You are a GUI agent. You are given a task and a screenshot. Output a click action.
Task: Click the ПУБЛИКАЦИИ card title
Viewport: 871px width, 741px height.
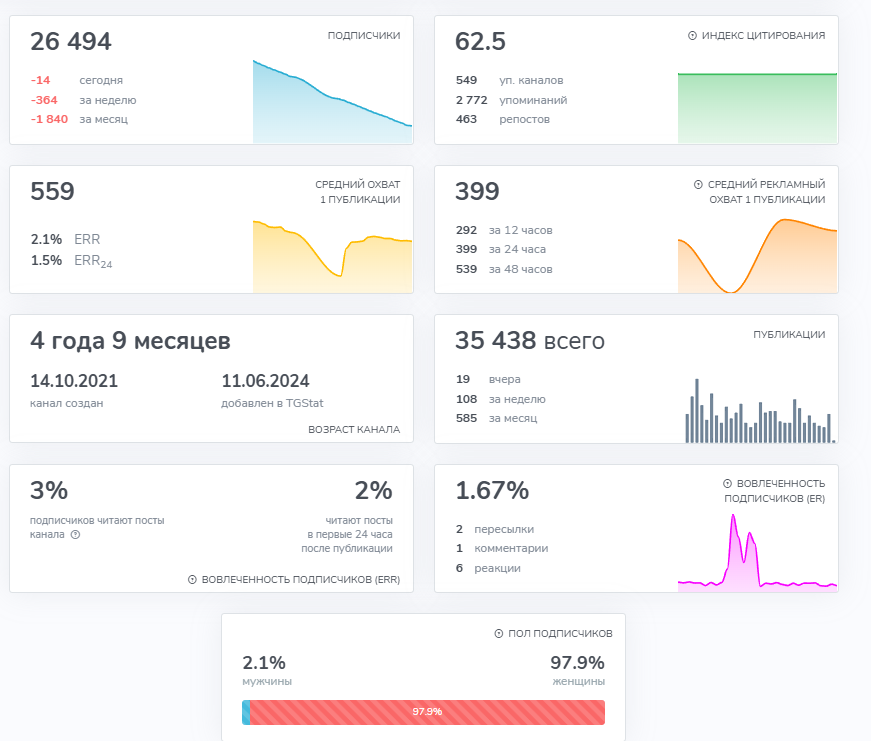pos(789,334)
